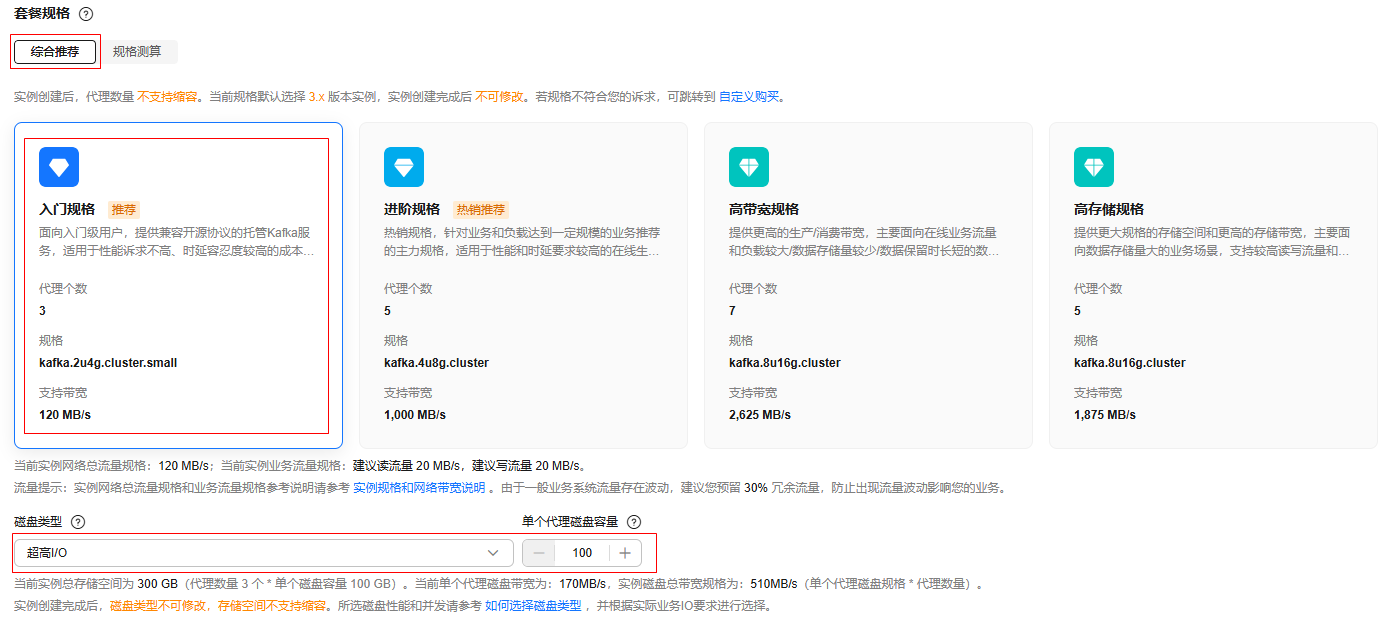Click help icon beside 套餐规格

click(86, 14)
